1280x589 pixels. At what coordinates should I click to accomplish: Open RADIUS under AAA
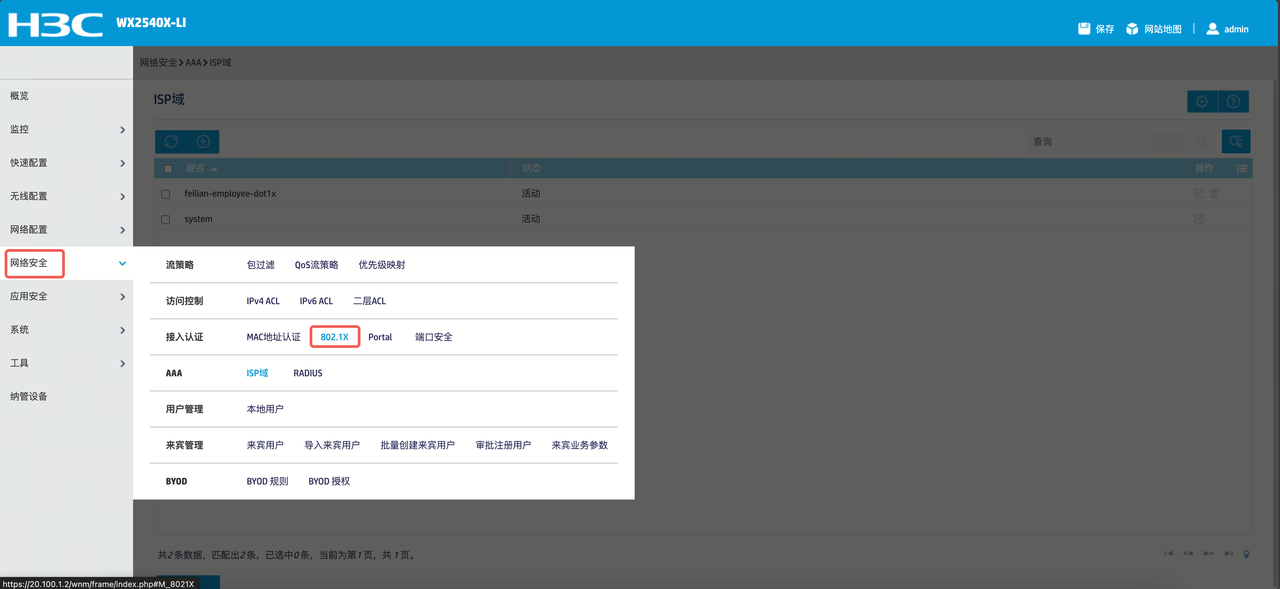coord(308,373)
